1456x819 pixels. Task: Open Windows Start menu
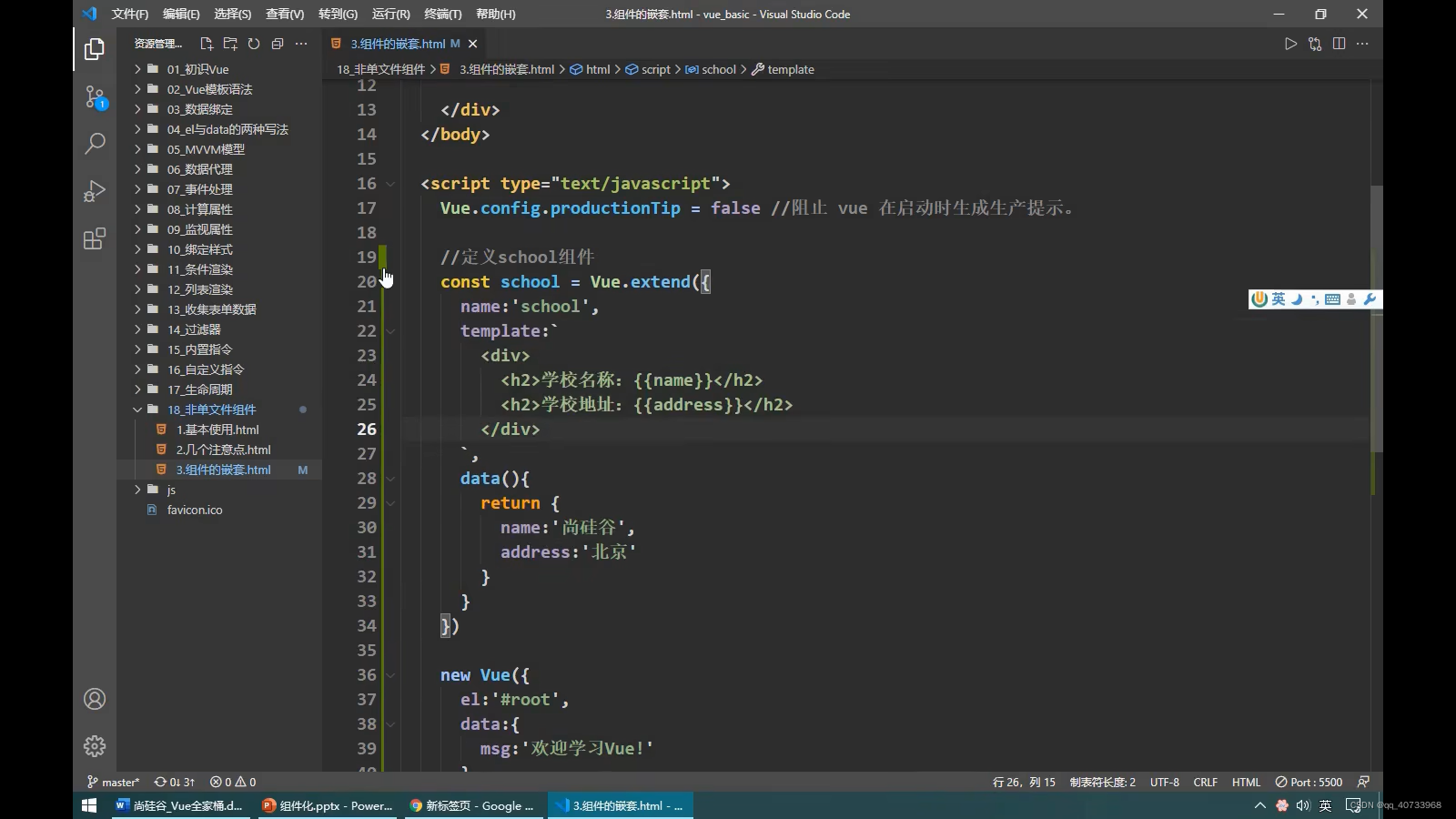(x=89, y=805)
